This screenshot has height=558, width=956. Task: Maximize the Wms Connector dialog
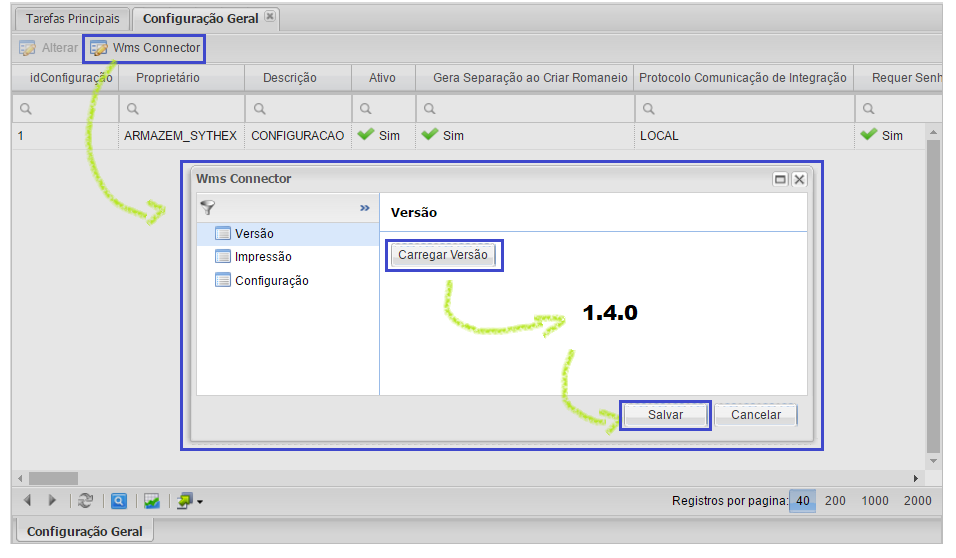pos(780,179)
